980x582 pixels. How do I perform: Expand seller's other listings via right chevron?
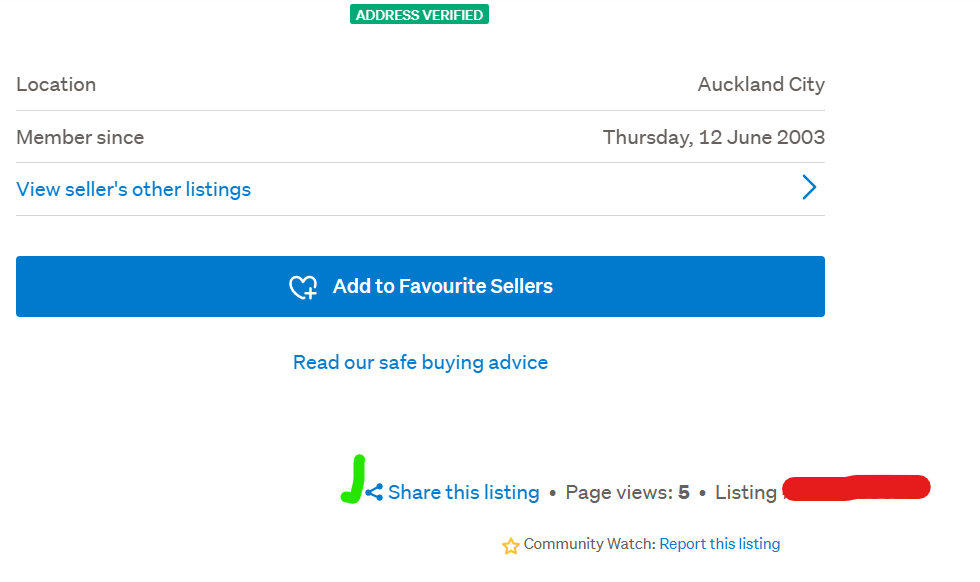coord(809,188)
